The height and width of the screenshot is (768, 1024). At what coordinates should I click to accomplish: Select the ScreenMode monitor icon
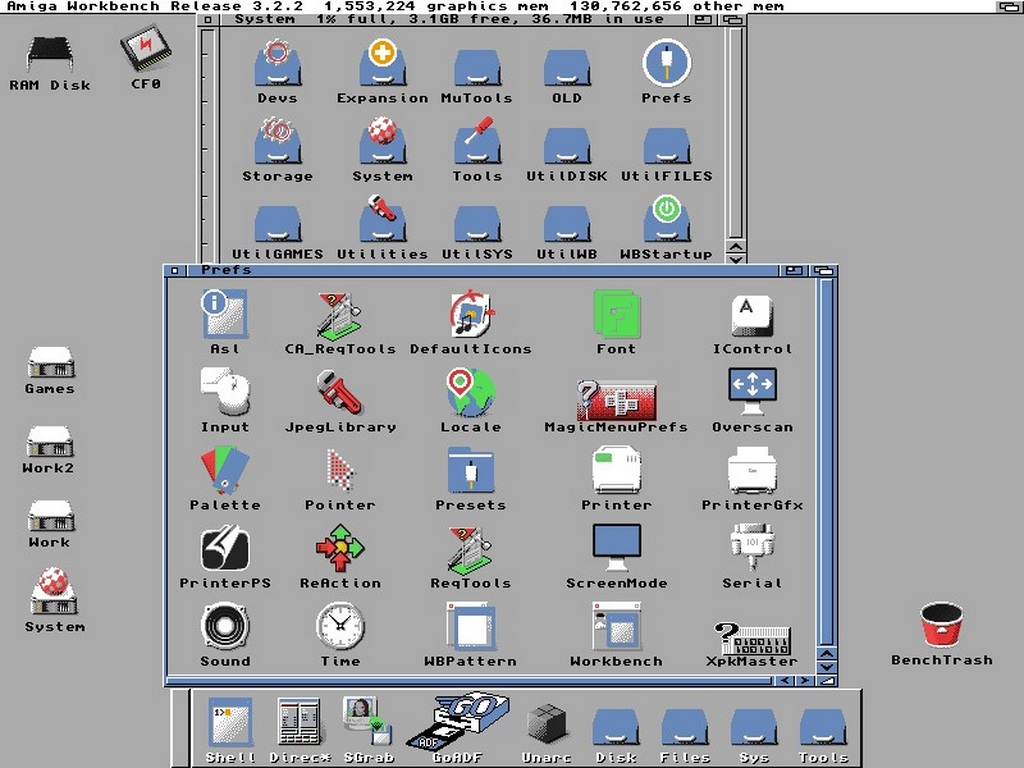pos(616,548)
